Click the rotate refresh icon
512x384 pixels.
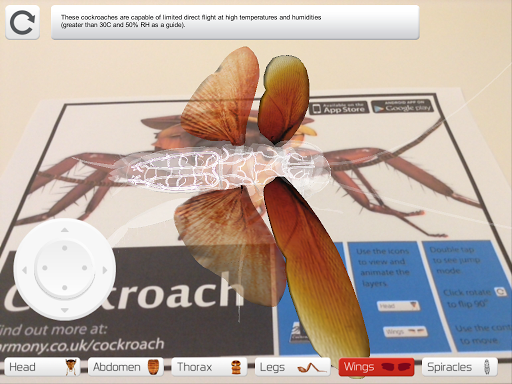tap(22, 22)
